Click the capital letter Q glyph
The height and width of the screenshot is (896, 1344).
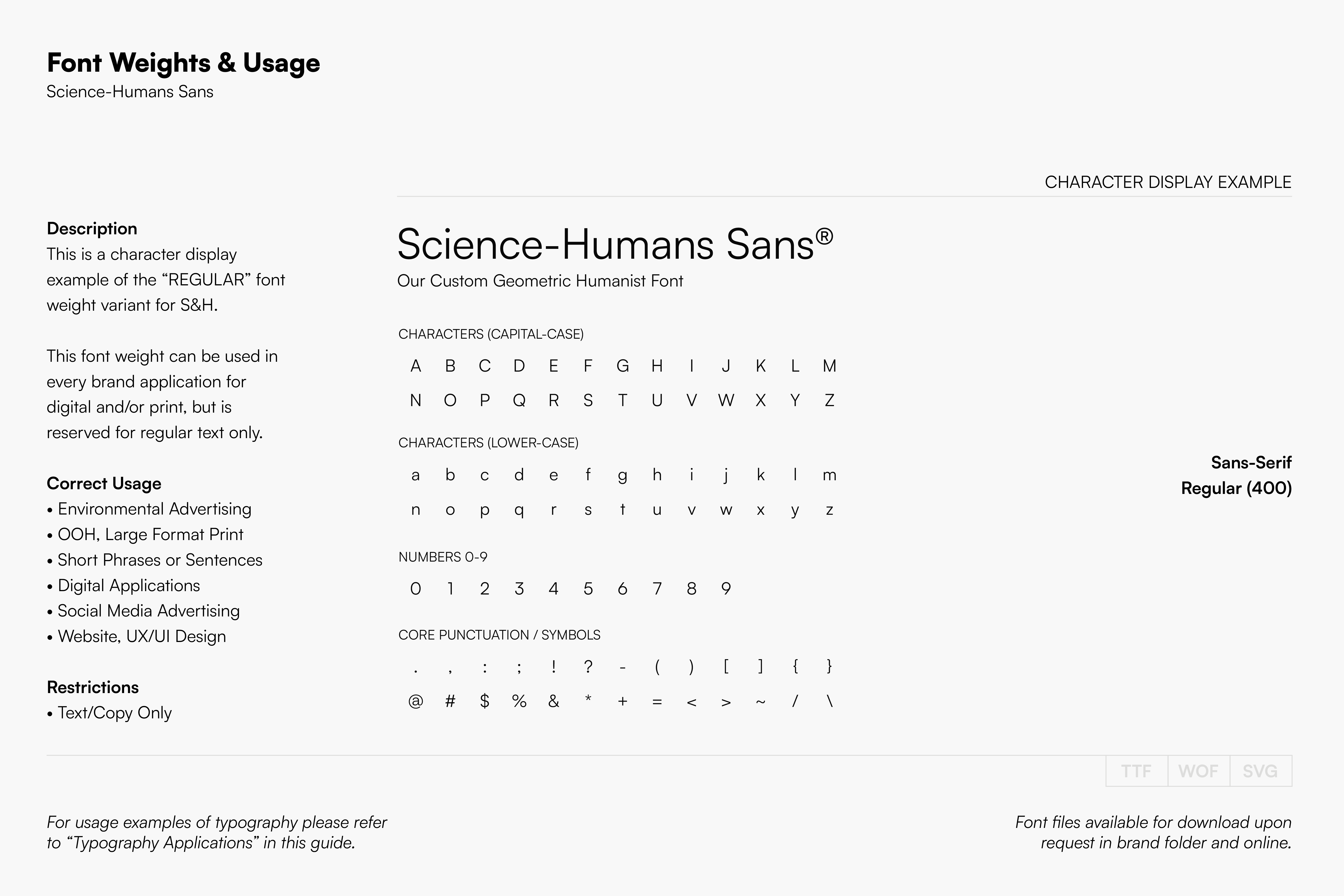pyautogui.click(x=519, y=401)
